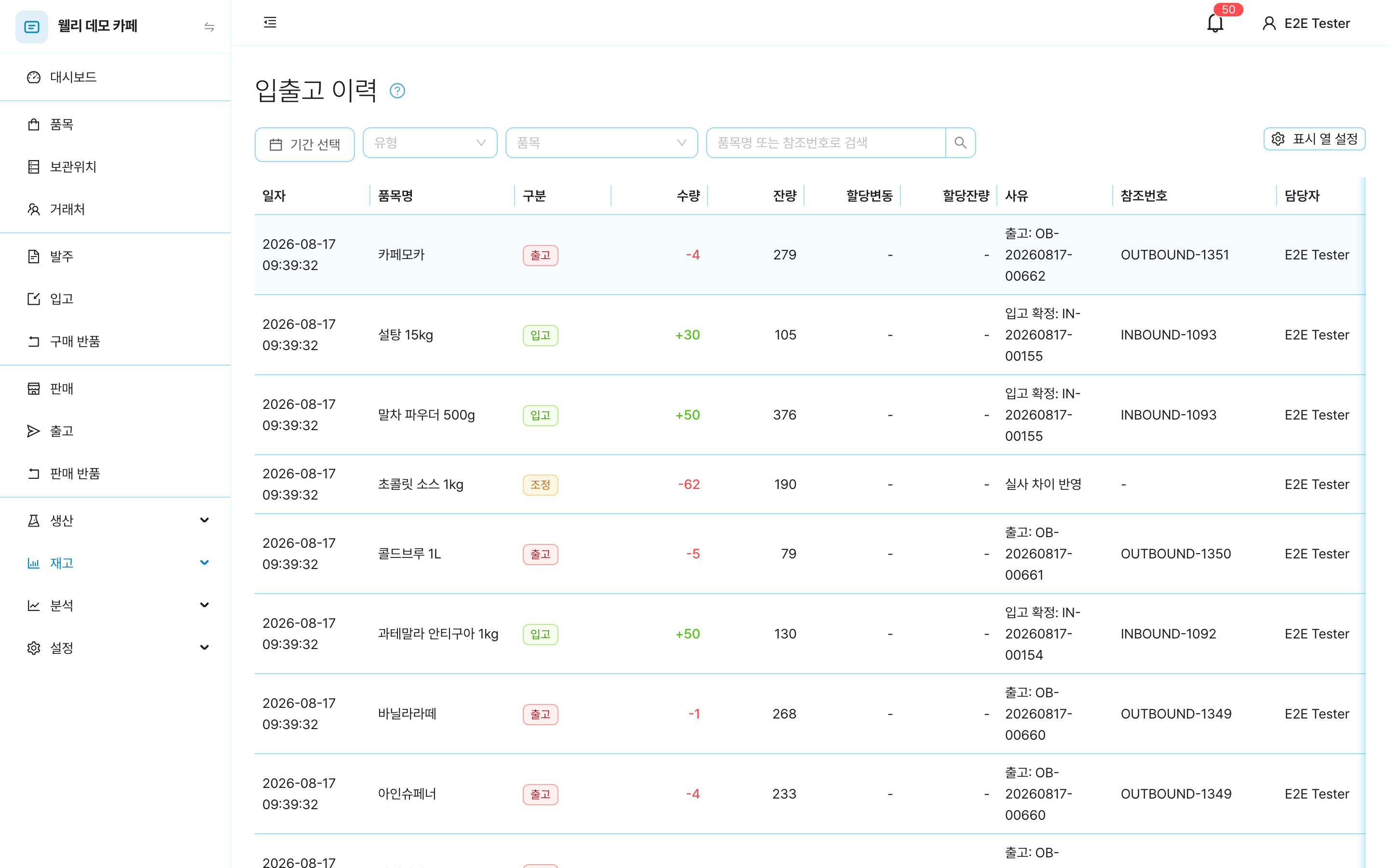The width and height of the screenshot is (1389, 868).
Task: Click reference INBOUND-1092
Action: coord(1168,634)
